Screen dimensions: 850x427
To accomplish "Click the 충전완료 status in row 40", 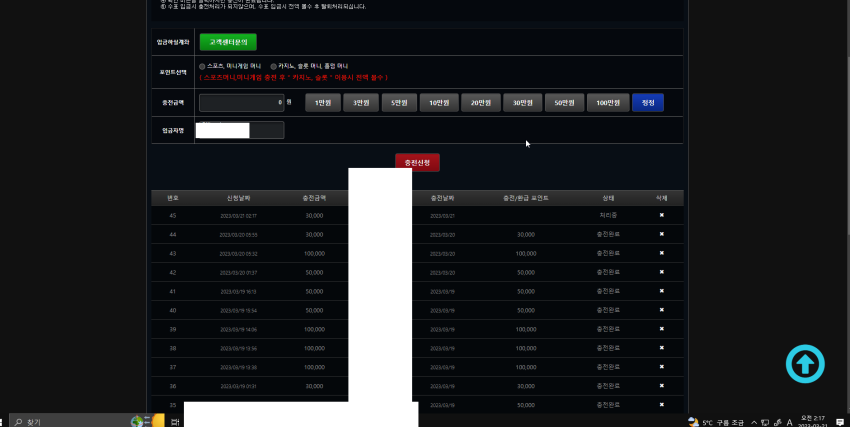I will [608, 310].
